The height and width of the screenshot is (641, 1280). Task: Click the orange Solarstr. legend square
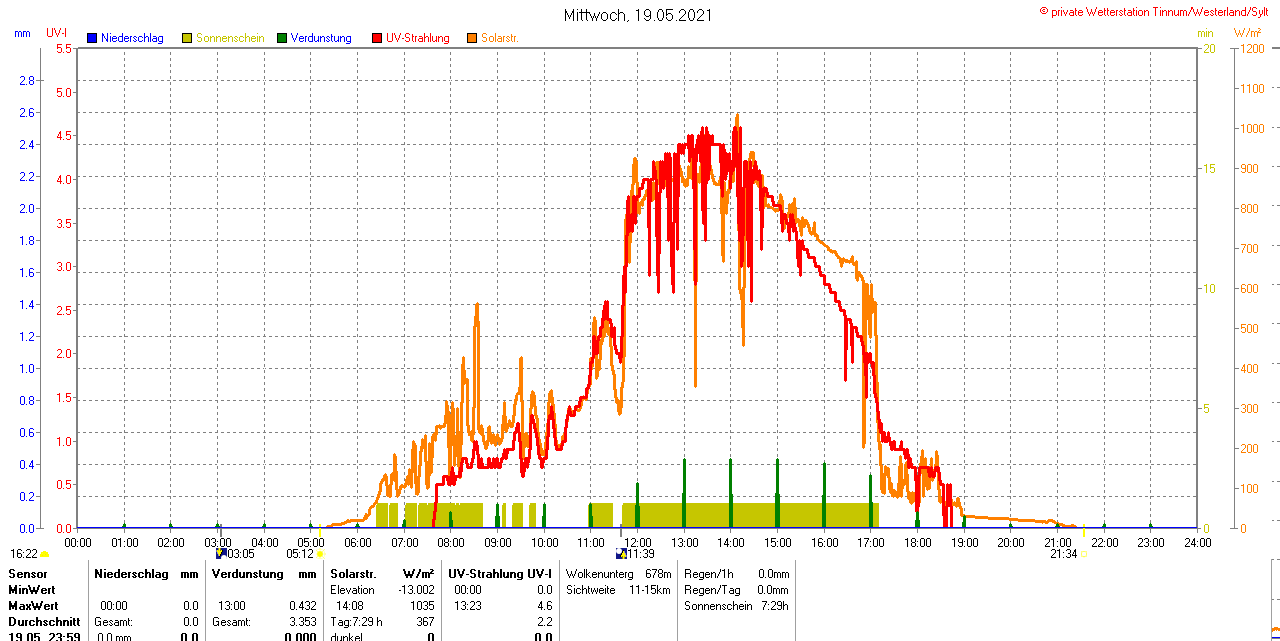(472, 38)
